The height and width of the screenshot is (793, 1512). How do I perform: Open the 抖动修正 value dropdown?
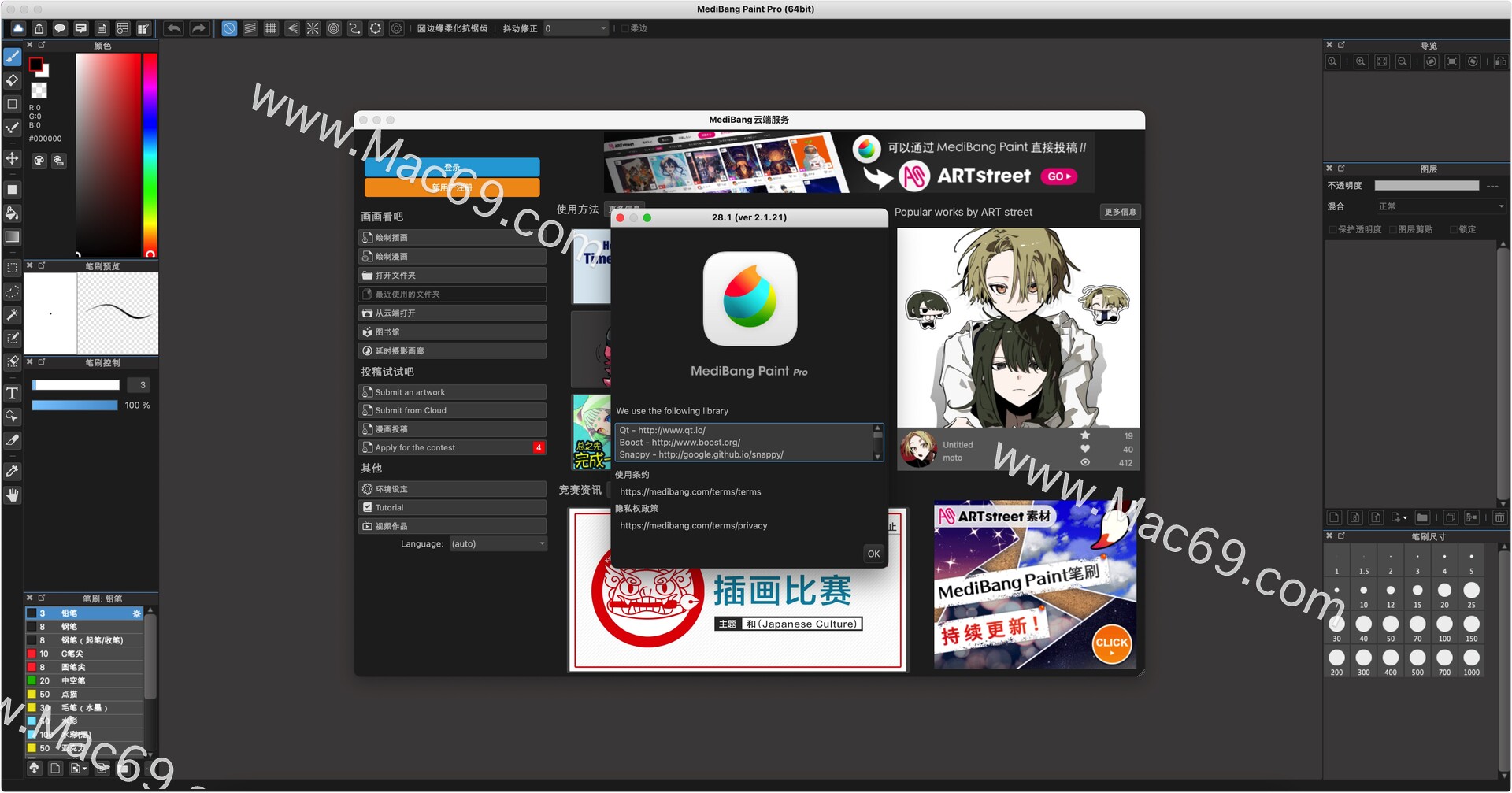576,28
